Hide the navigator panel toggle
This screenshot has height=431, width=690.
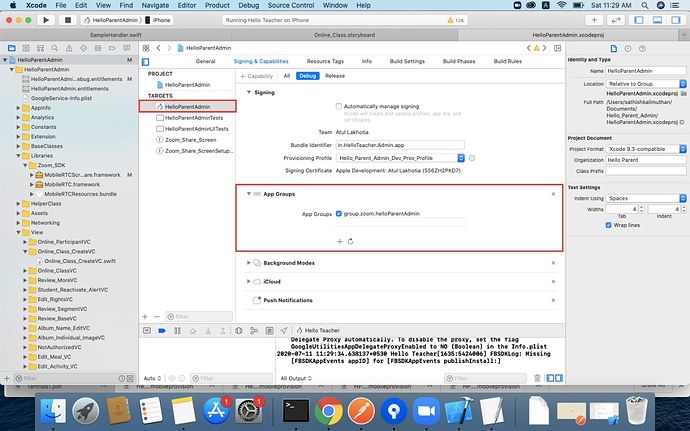click(639, 20)
